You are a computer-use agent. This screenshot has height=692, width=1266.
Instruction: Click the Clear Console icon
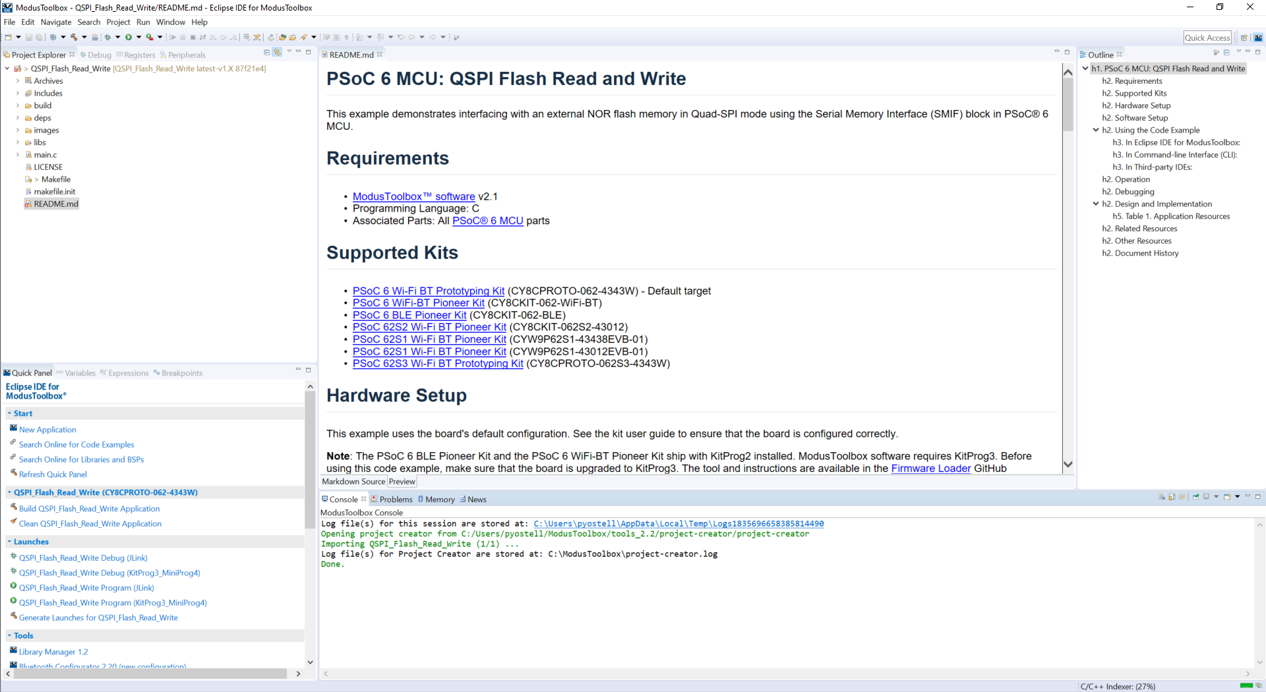pyautogui.click(x=1162, y=497)
